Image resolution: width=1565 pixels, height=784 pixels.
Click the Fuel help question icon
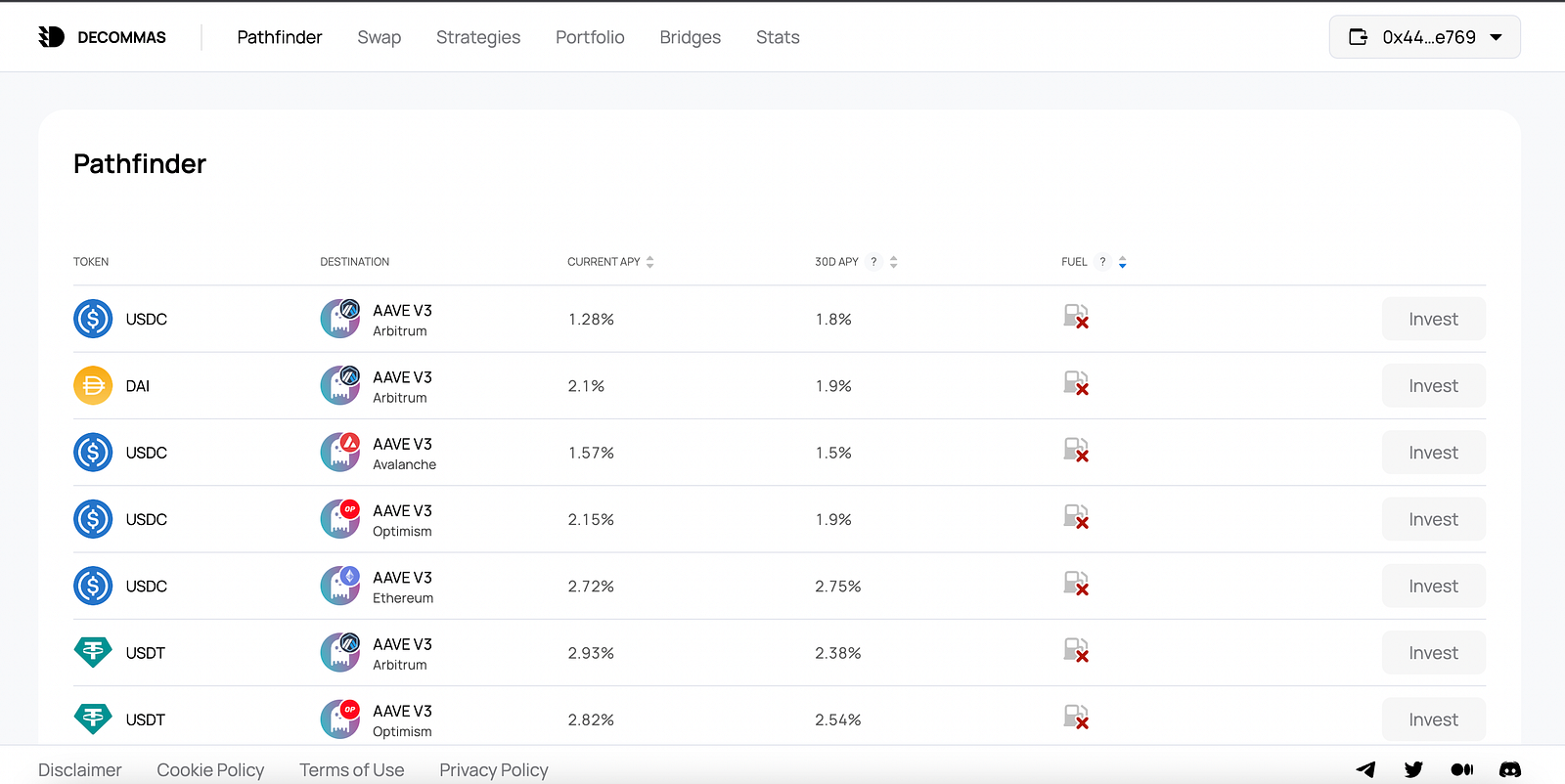tap(1102, 262)
